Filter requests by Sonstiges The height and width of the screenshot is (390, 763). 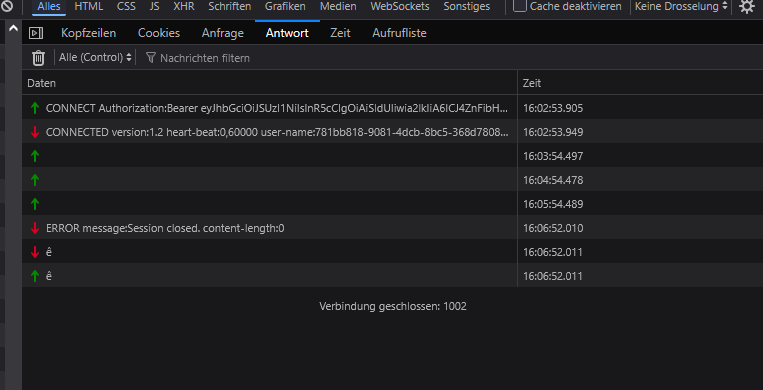[467, 7]
